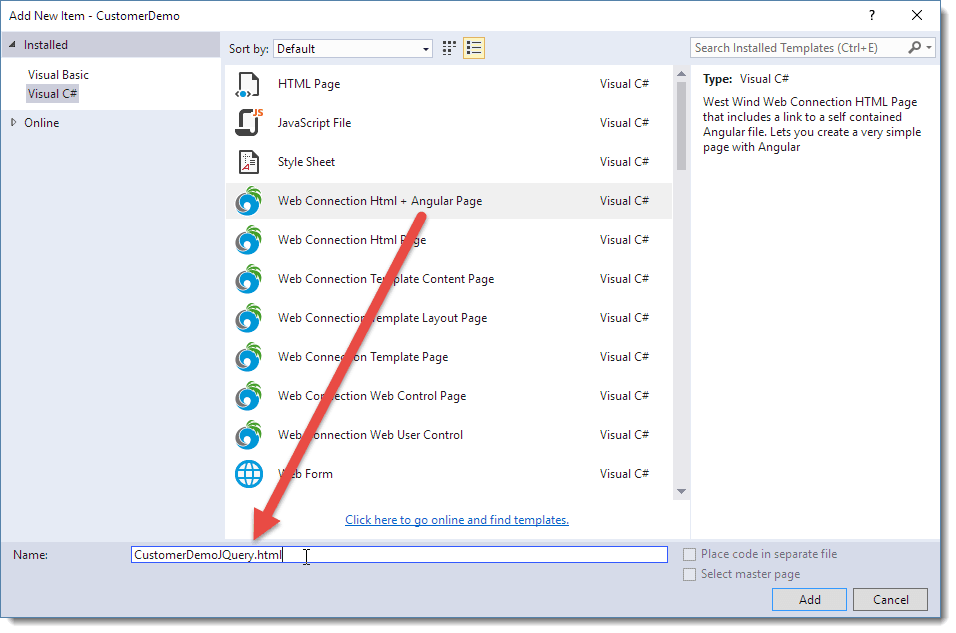Click the Name input field
956x633 pixels.
click(x=399, y=554)
